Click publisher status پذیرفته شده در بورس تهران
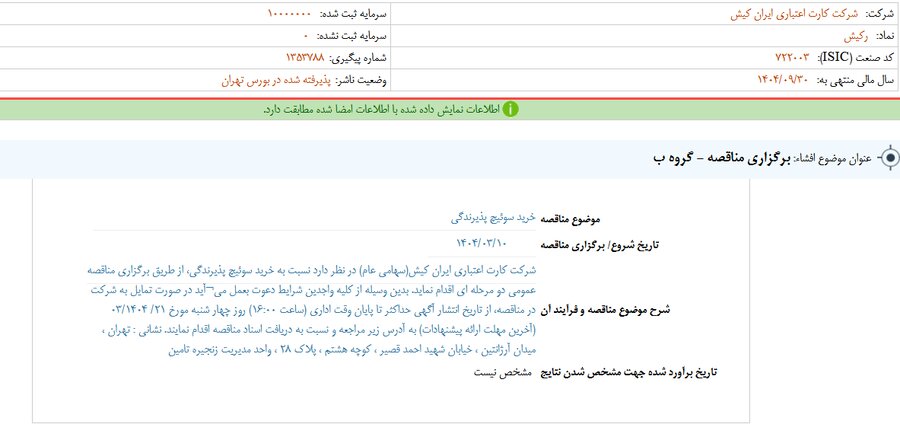This screenshot has width=900, height=424. 276,80
